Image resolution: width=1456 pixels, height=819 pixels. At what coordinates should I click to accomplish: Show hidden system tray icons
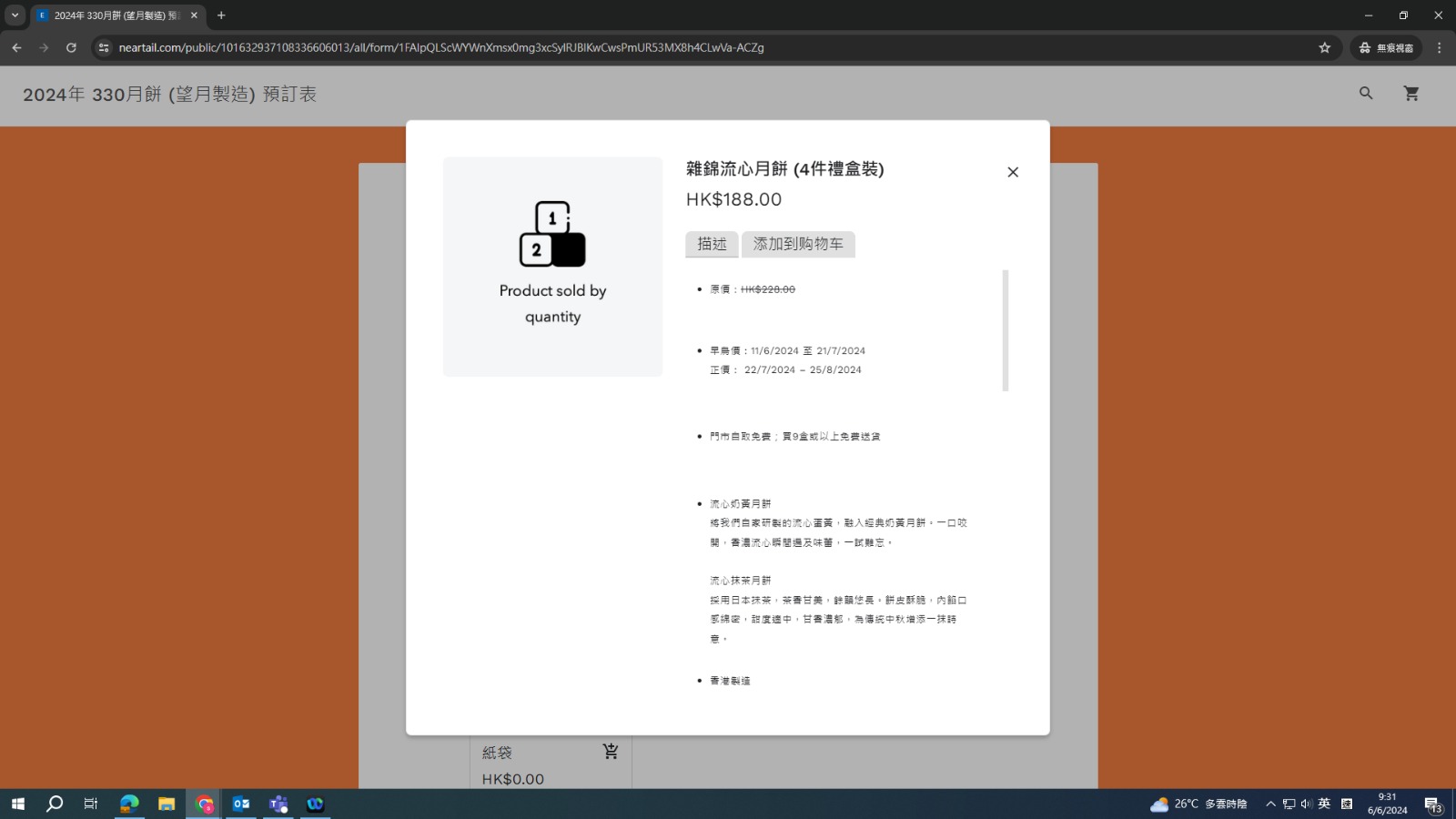[1270, 804]
